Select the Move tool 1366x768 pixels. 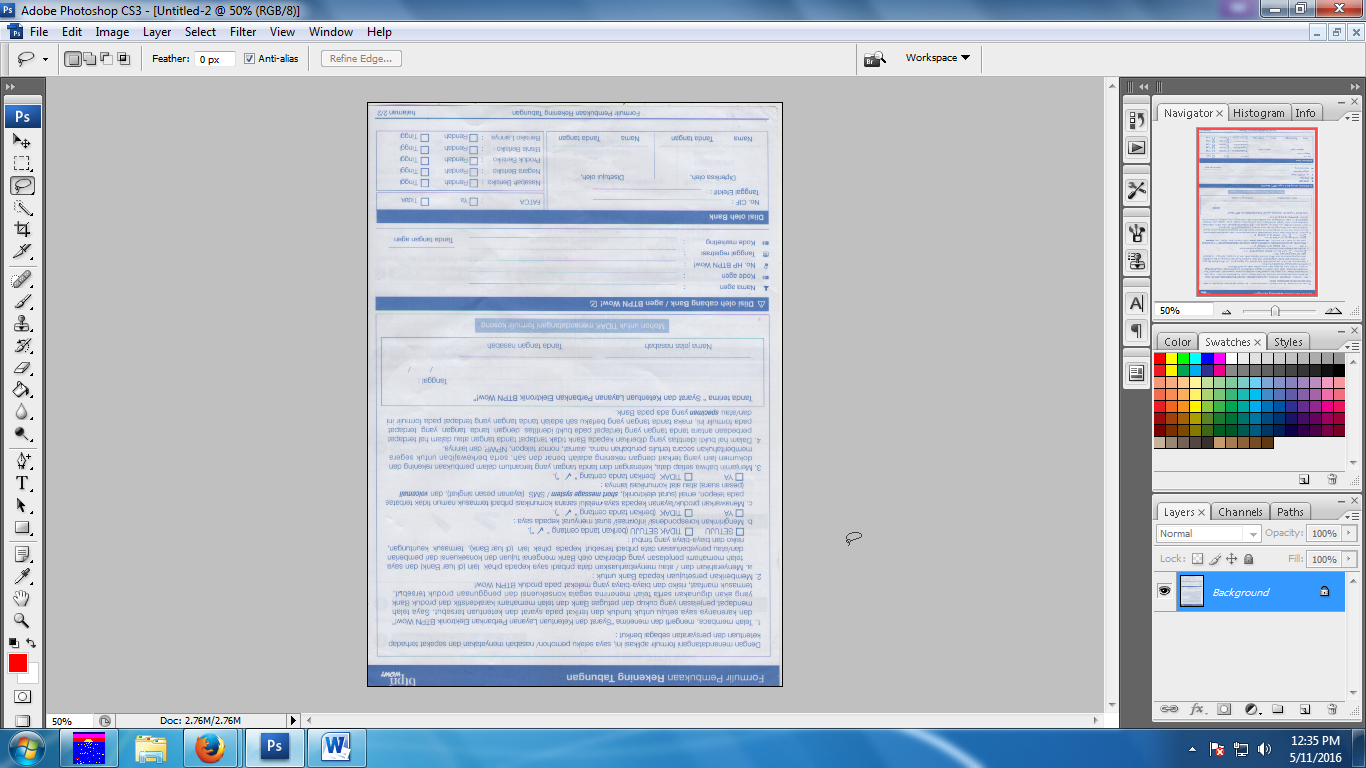pyautogui.click(x=22, y=143)
